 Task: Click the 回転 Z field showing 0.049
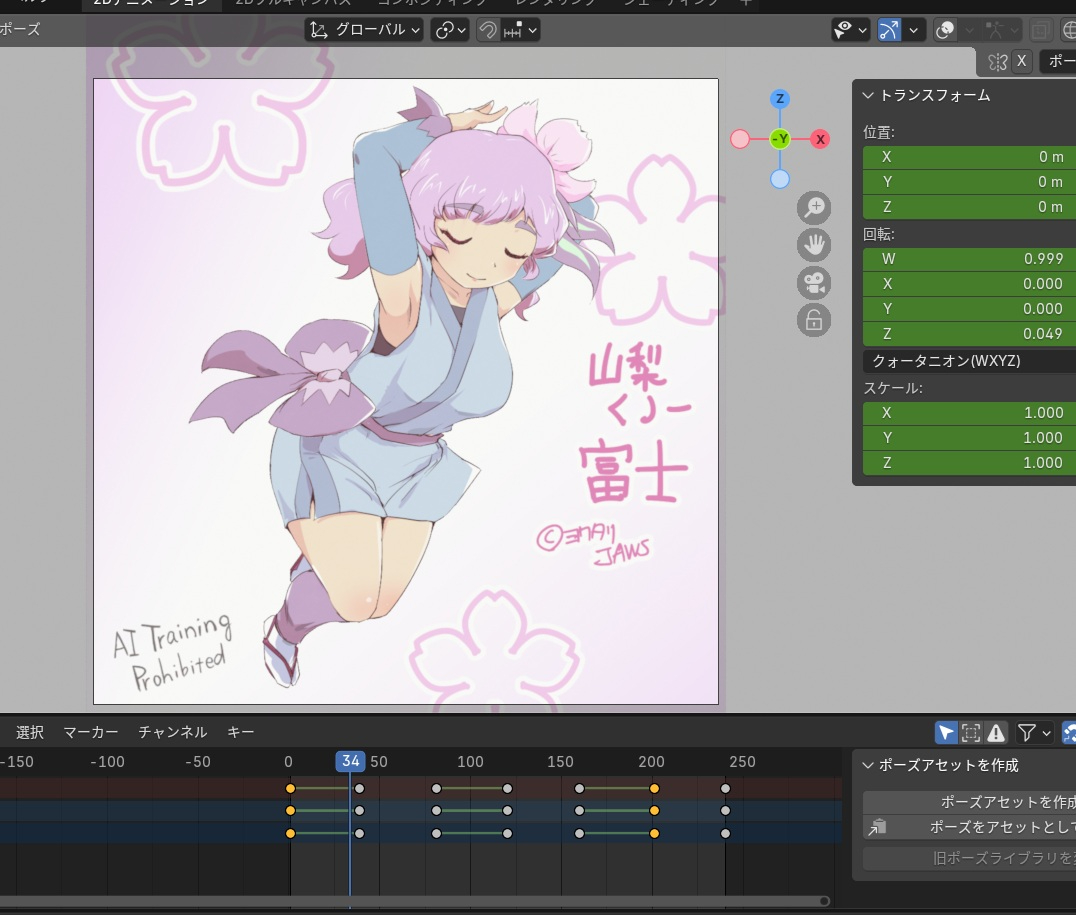point(969,334)
